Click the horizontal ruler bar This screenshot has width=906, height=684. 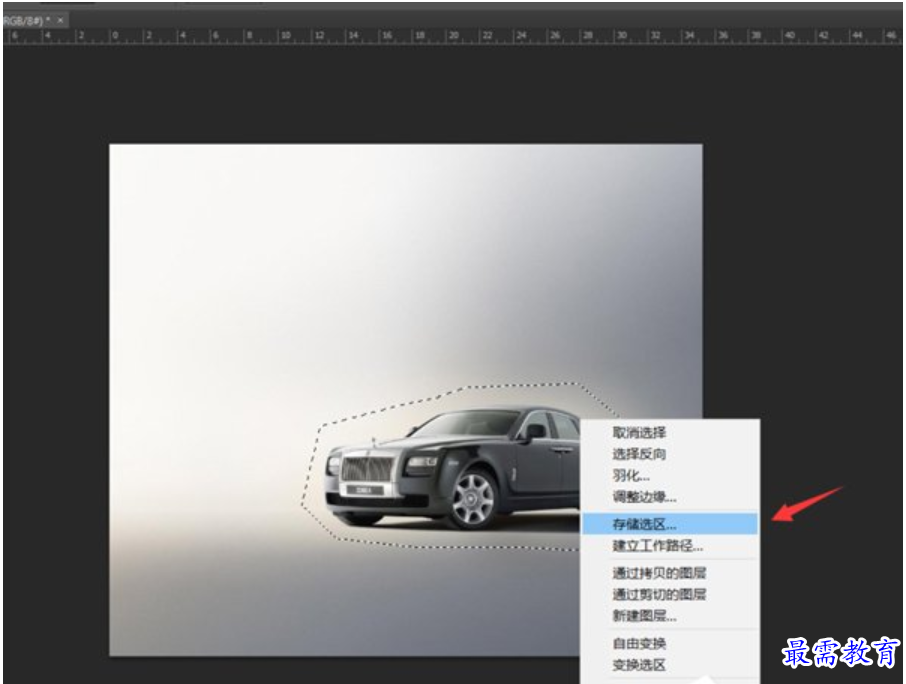click(x=453, y=36)
